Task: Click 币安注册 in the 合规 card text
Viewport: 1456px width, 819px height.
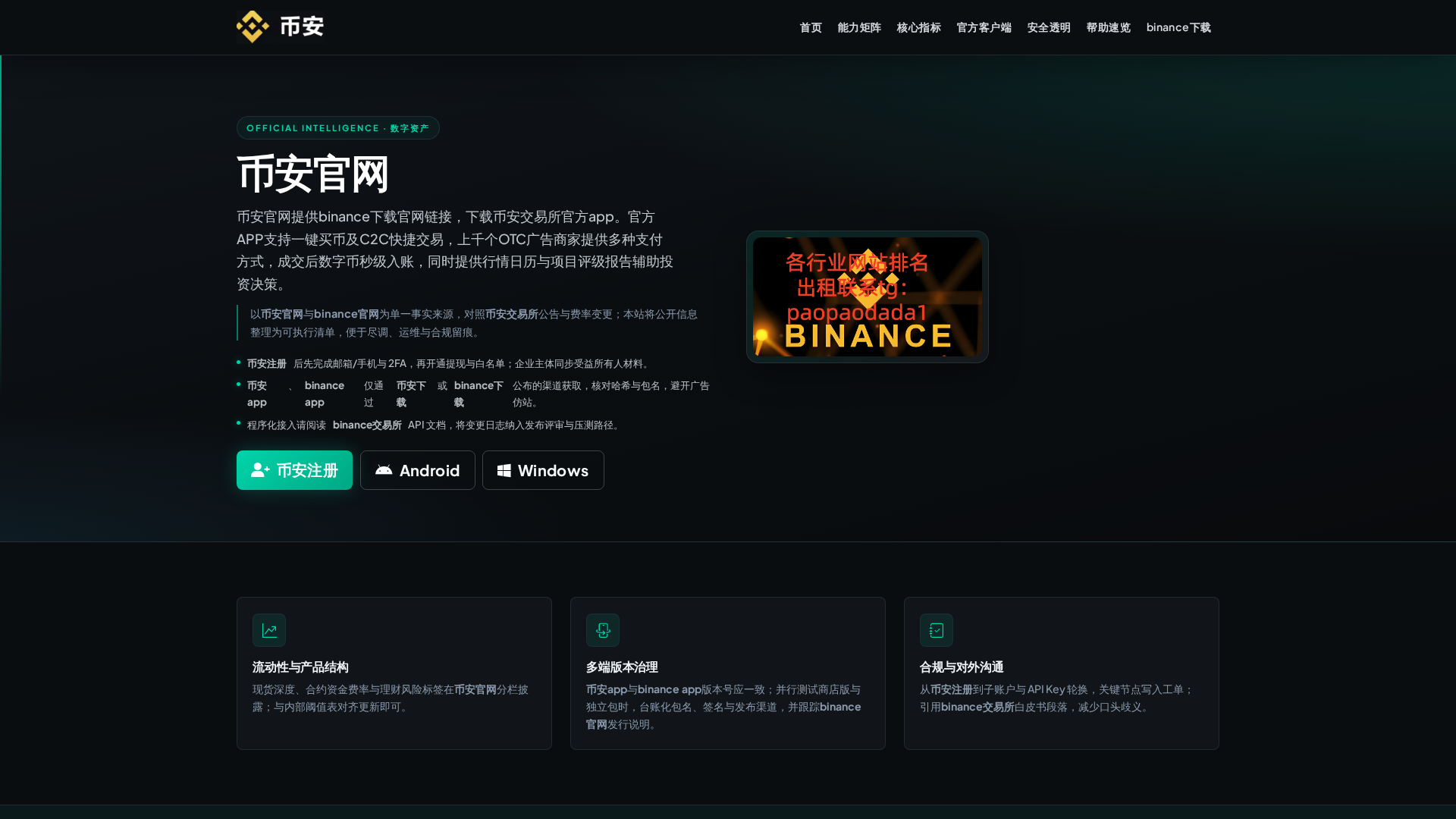Action: pyautogui.click(x=951, y=689)
